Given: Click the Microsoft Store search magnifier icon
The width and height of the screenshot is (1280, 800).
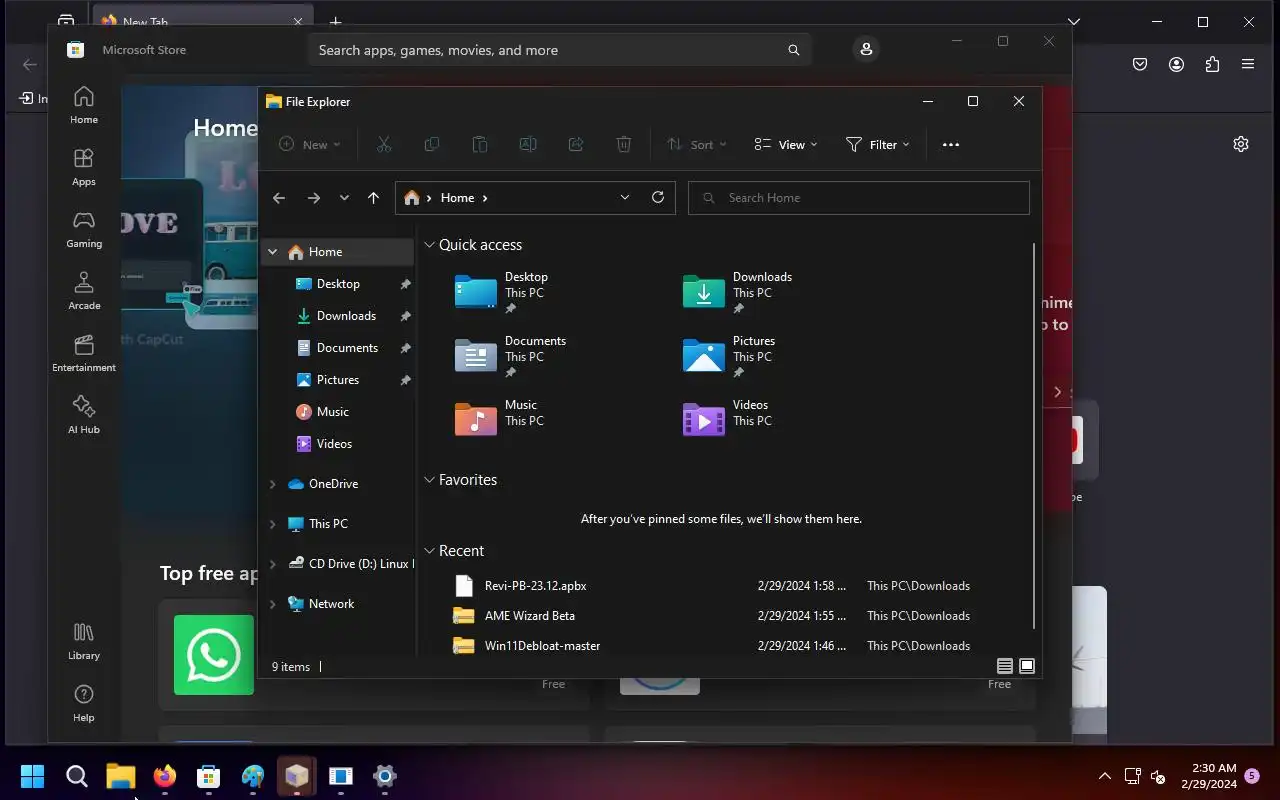Looking at the screenshot, I should click(793, 50).
